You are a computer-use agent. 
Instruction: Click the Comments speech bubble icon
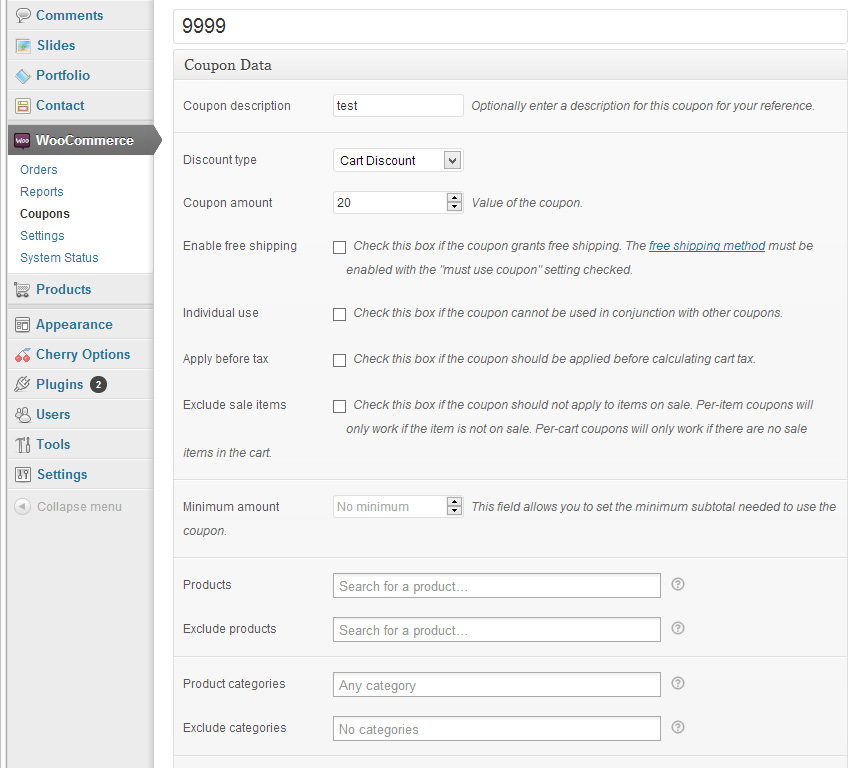(23, 15)
